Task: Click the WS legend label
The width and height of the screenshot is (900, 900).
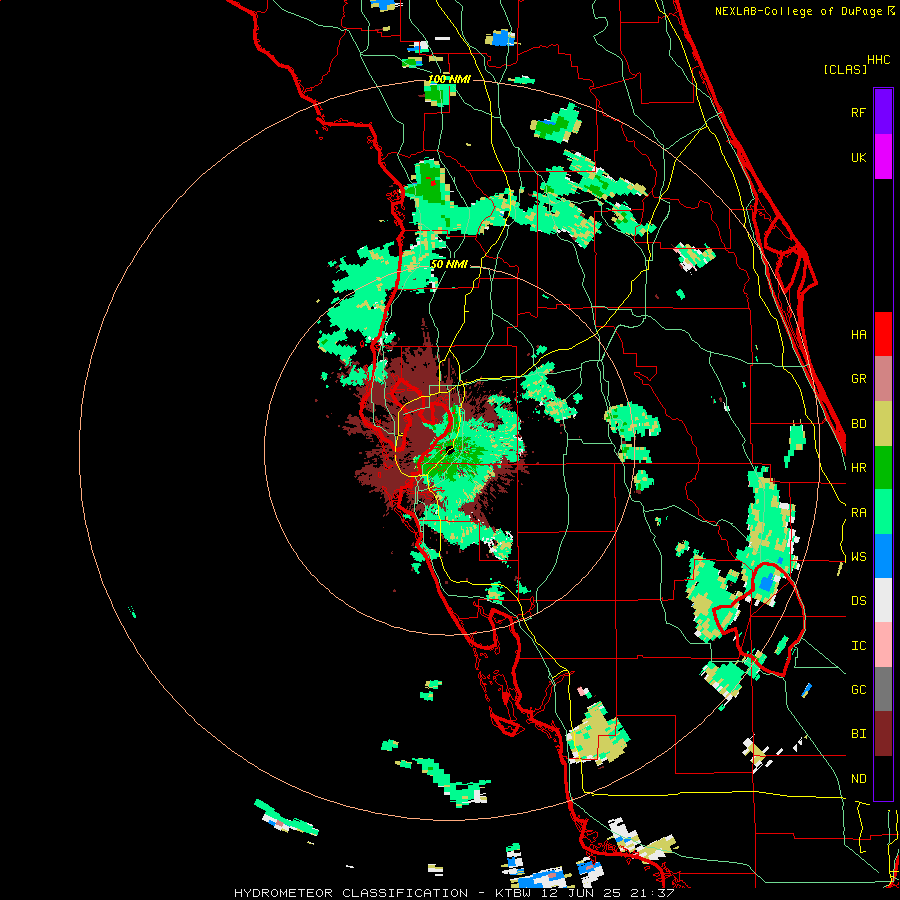Action: click(x=858, y=557)
